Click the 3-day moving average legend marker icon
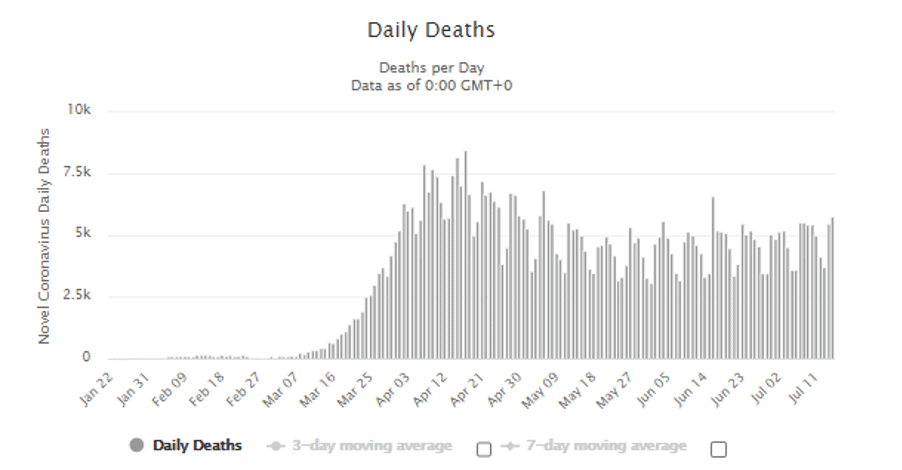The image size is (902, 470). click(x=276, y=446)
